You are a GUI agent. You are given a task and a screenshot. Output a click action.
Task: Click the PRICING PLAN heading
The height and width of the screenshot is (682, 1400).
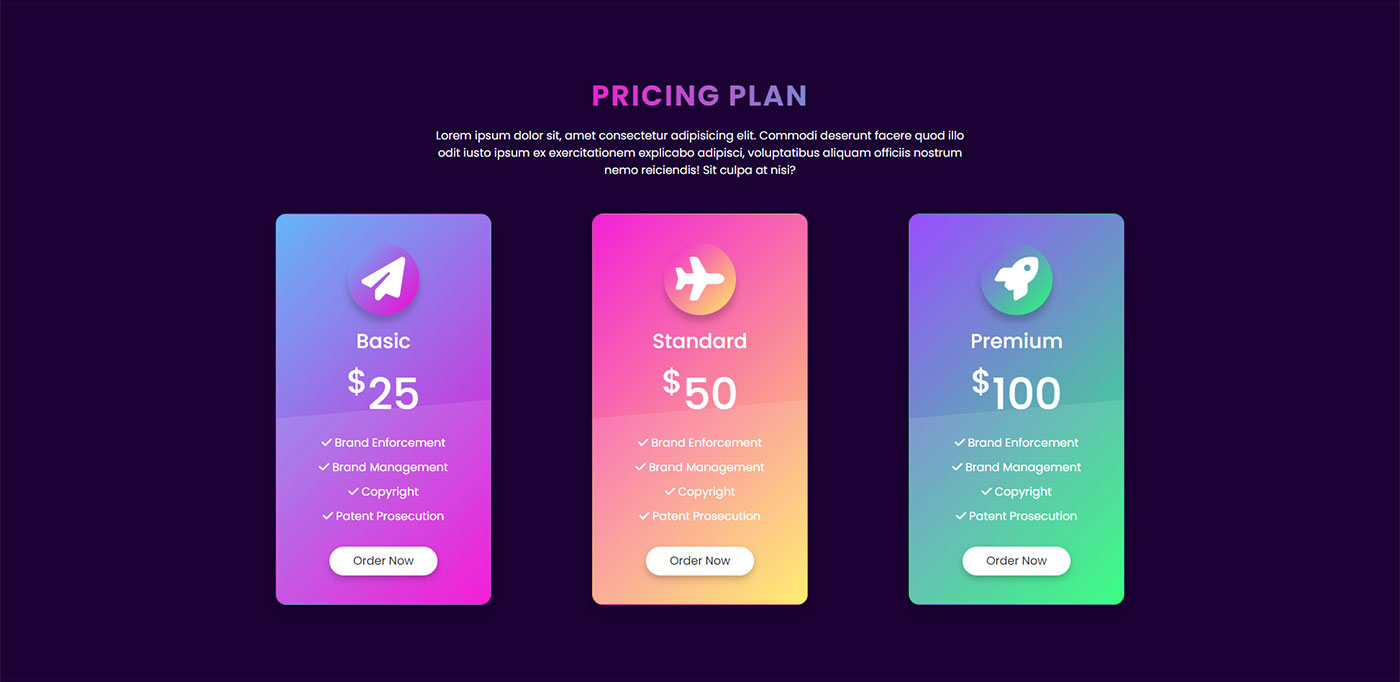[700, 96]
